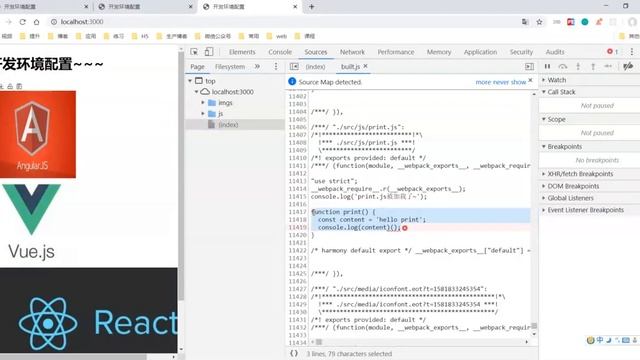Bookmark this page with the star icon
This screenshot has width=640, height=360.
pyautogui.click(x=540, y=22)
